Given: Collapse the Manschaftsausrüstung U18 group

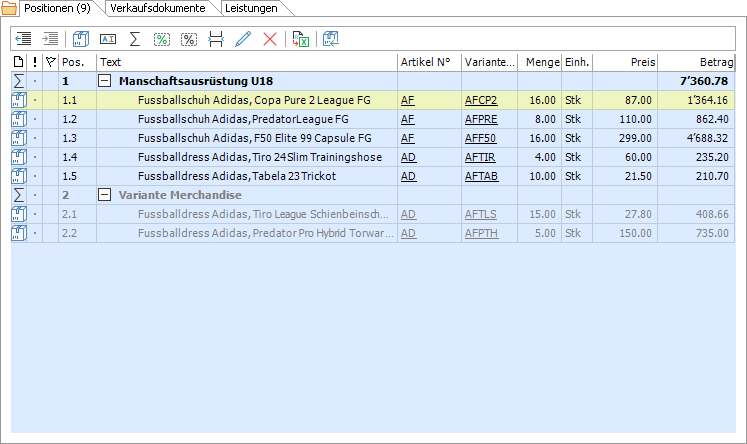Looking at the screenshot, I should [104, 81].
